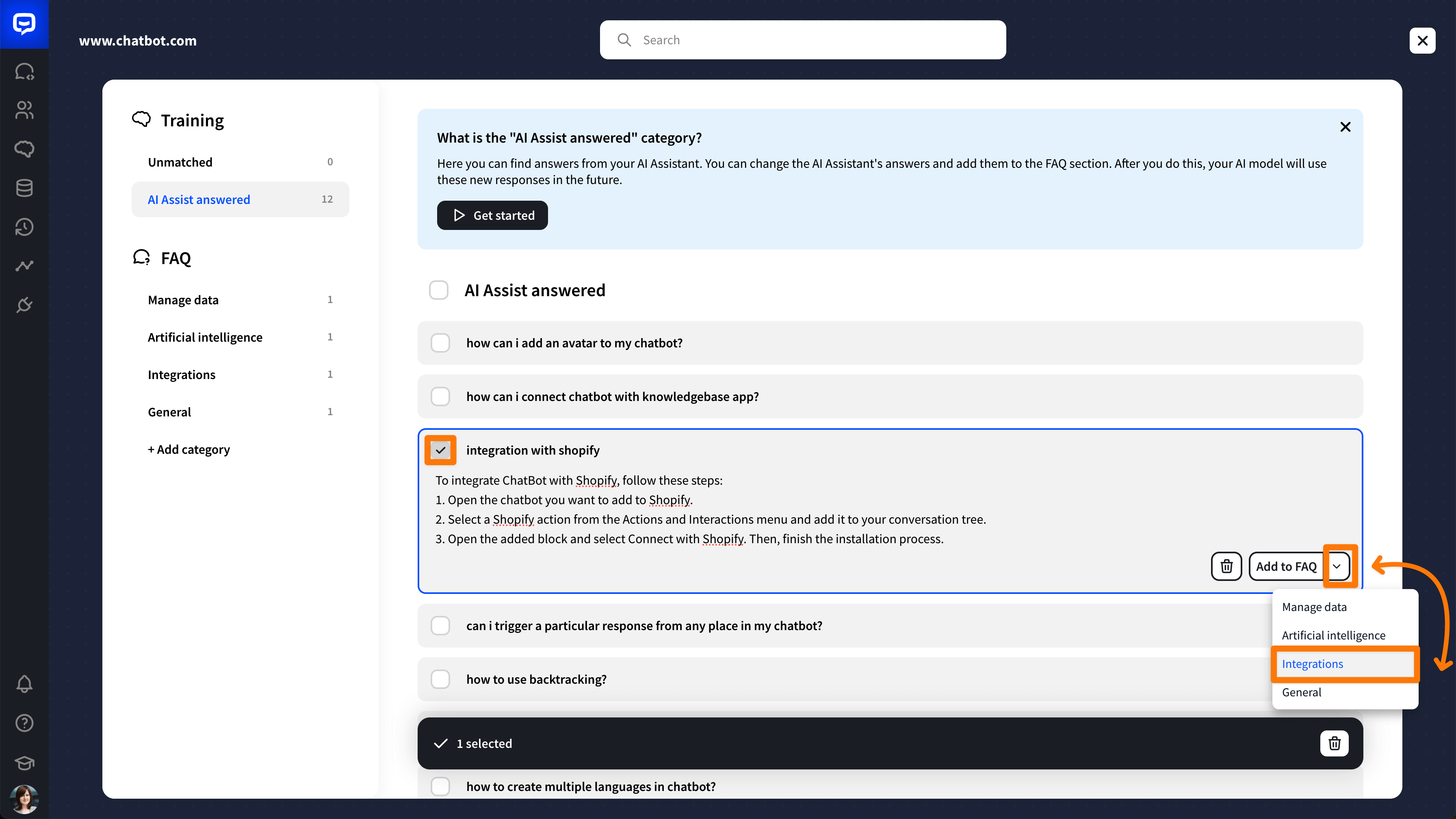Click the www.chatbot.com title text
The width and height of the screenshot is (1456, 819).
[138, 41]
